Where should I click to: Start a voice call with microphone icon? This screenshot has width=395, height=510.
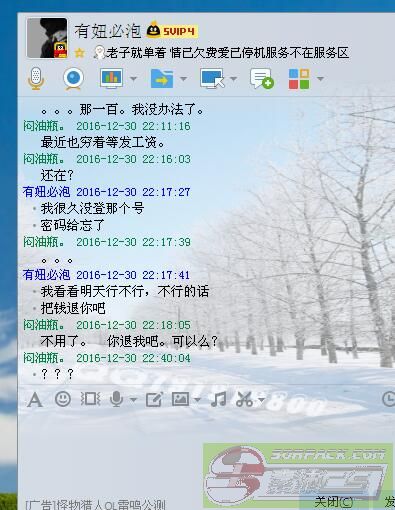pyautogui.click(x=36, y=79)
